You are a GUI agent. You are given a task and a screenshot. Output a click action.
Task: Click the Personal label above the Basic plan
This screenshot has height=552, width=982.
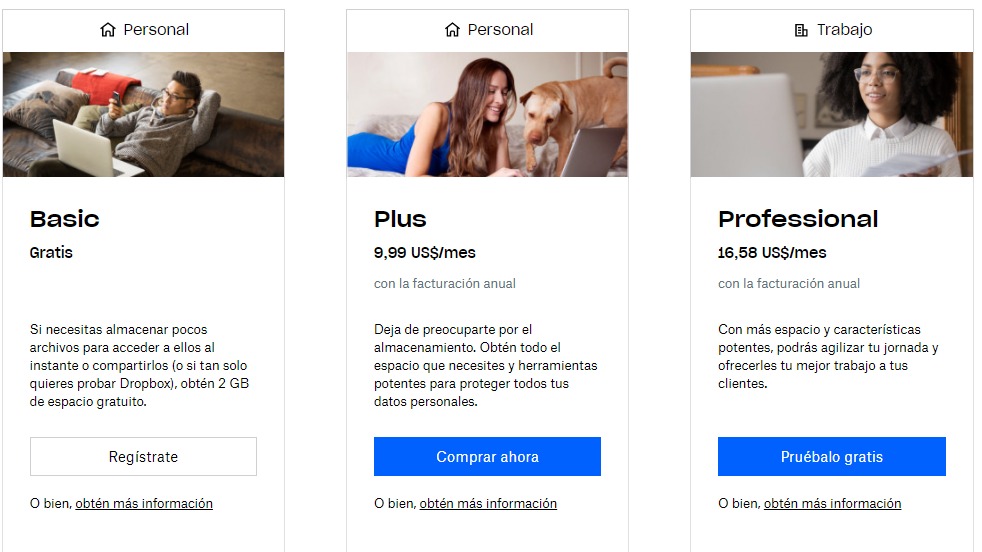pyautogui.click(x=156, y=29)
